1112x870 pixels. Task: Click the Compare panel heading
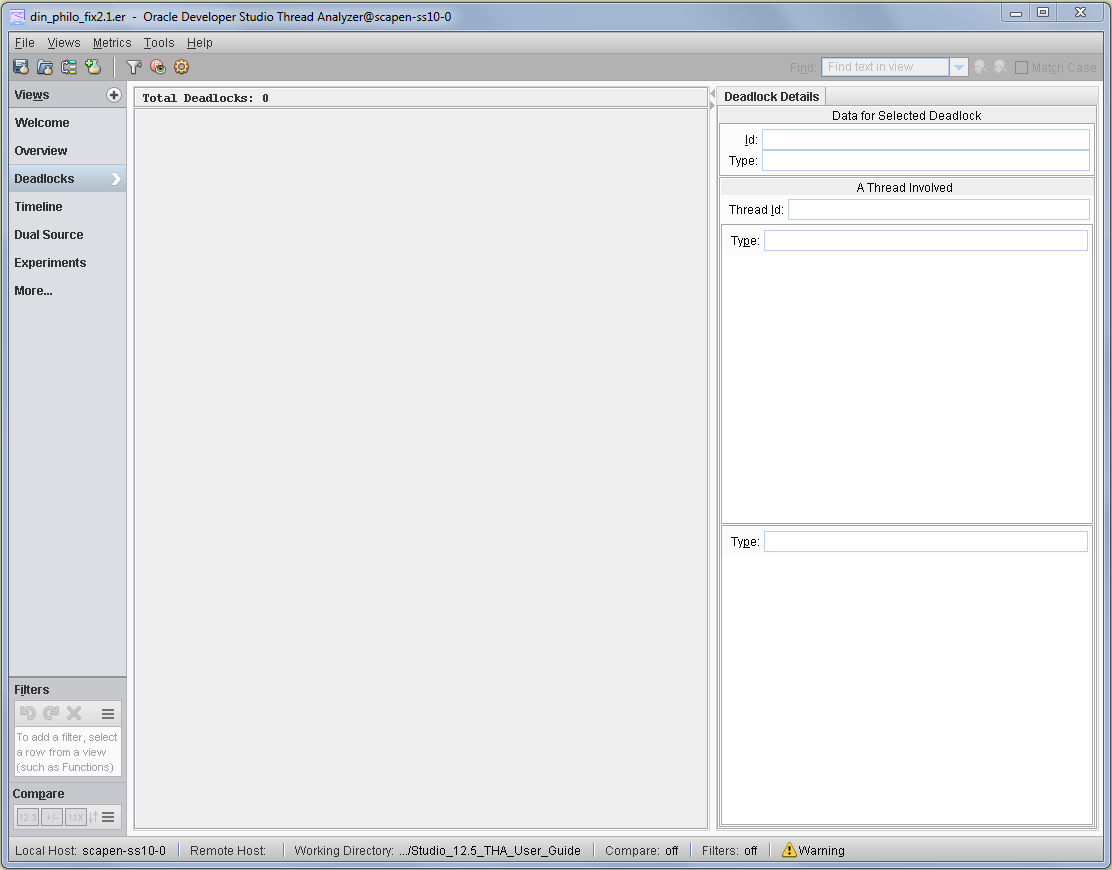point(38,794)
